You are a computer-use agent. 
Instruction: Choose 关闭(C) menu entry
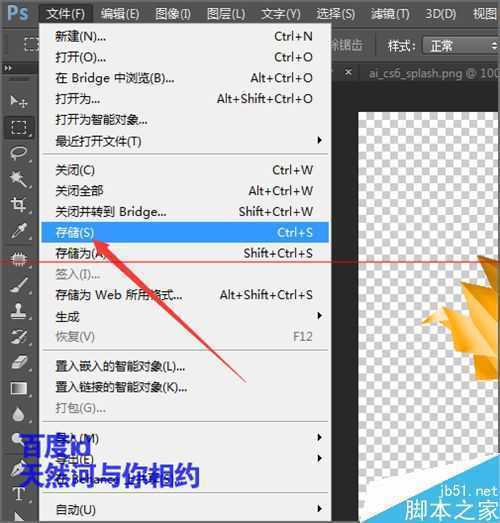(185, 170)
